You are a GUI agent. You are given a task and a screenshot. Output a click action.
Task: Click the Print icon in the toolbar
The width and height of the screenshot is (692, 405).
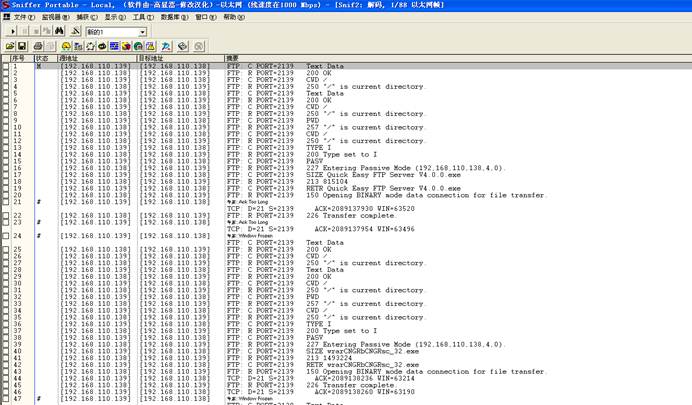[38, 46]
